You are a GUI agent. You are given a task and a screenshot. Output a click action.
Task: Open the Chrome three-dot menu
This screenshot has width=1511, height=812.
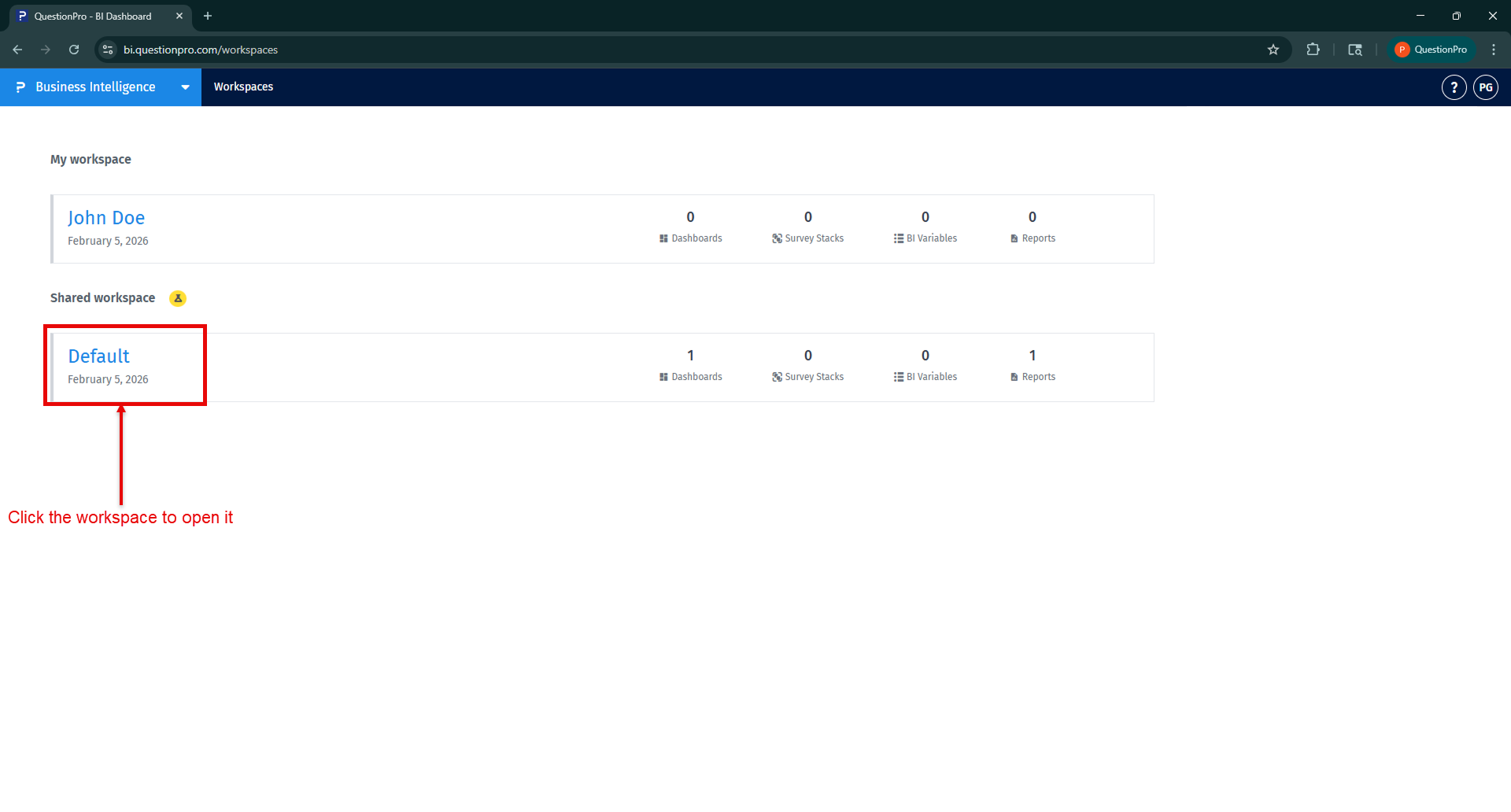click(x=1494, y=50)
